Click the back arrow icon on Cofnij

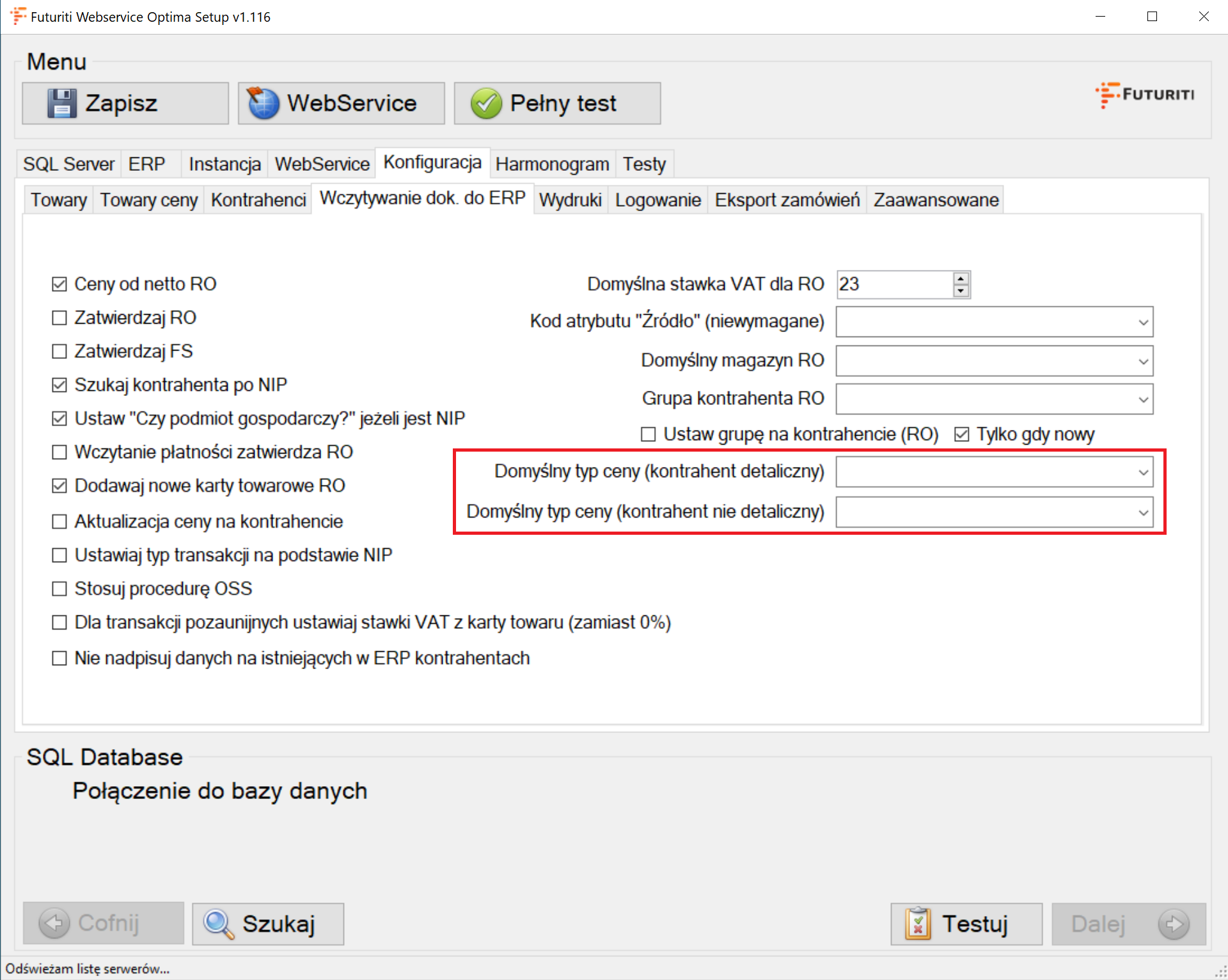54,924
